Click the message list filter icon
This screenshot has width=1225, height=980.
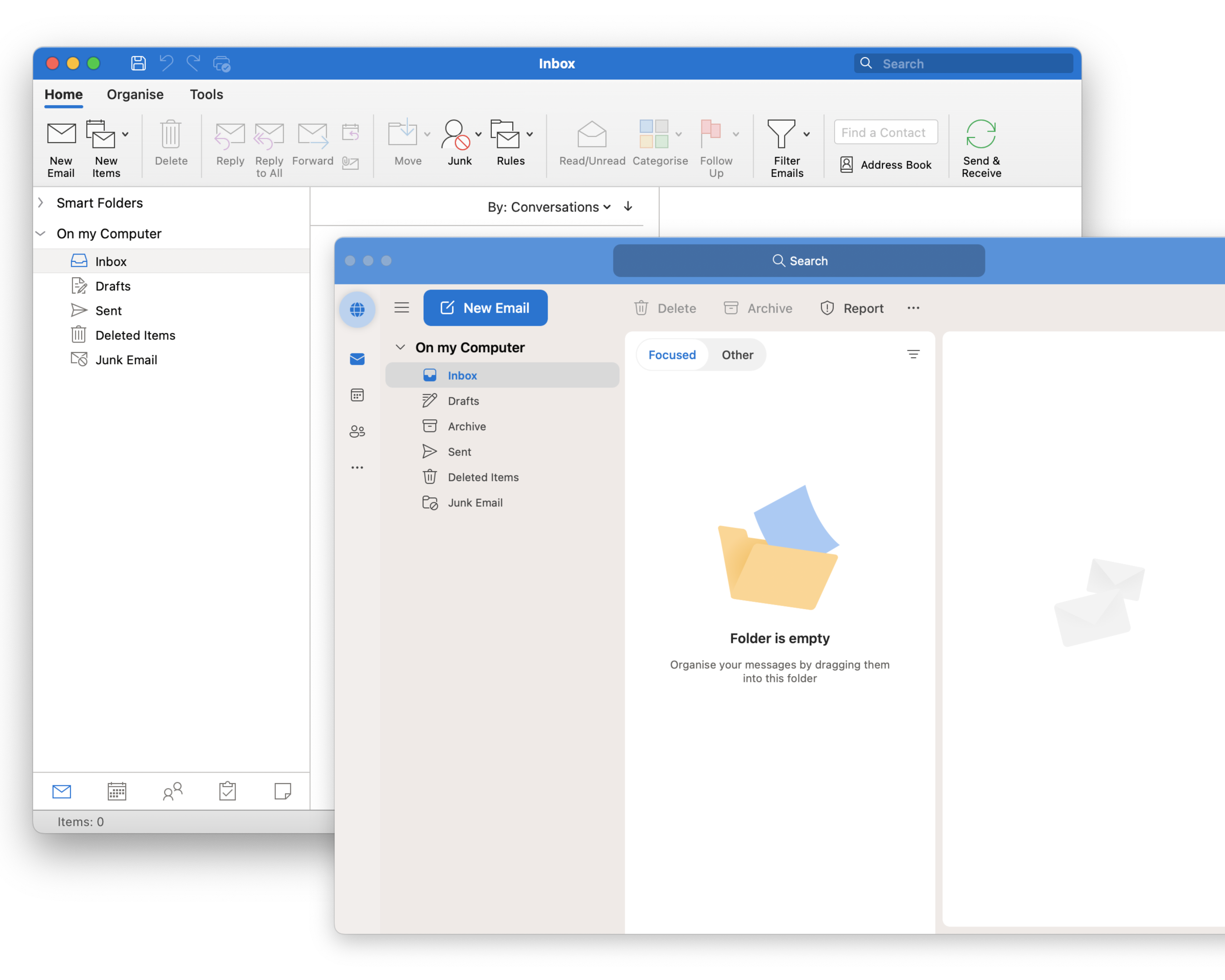(x=913, y=354)
